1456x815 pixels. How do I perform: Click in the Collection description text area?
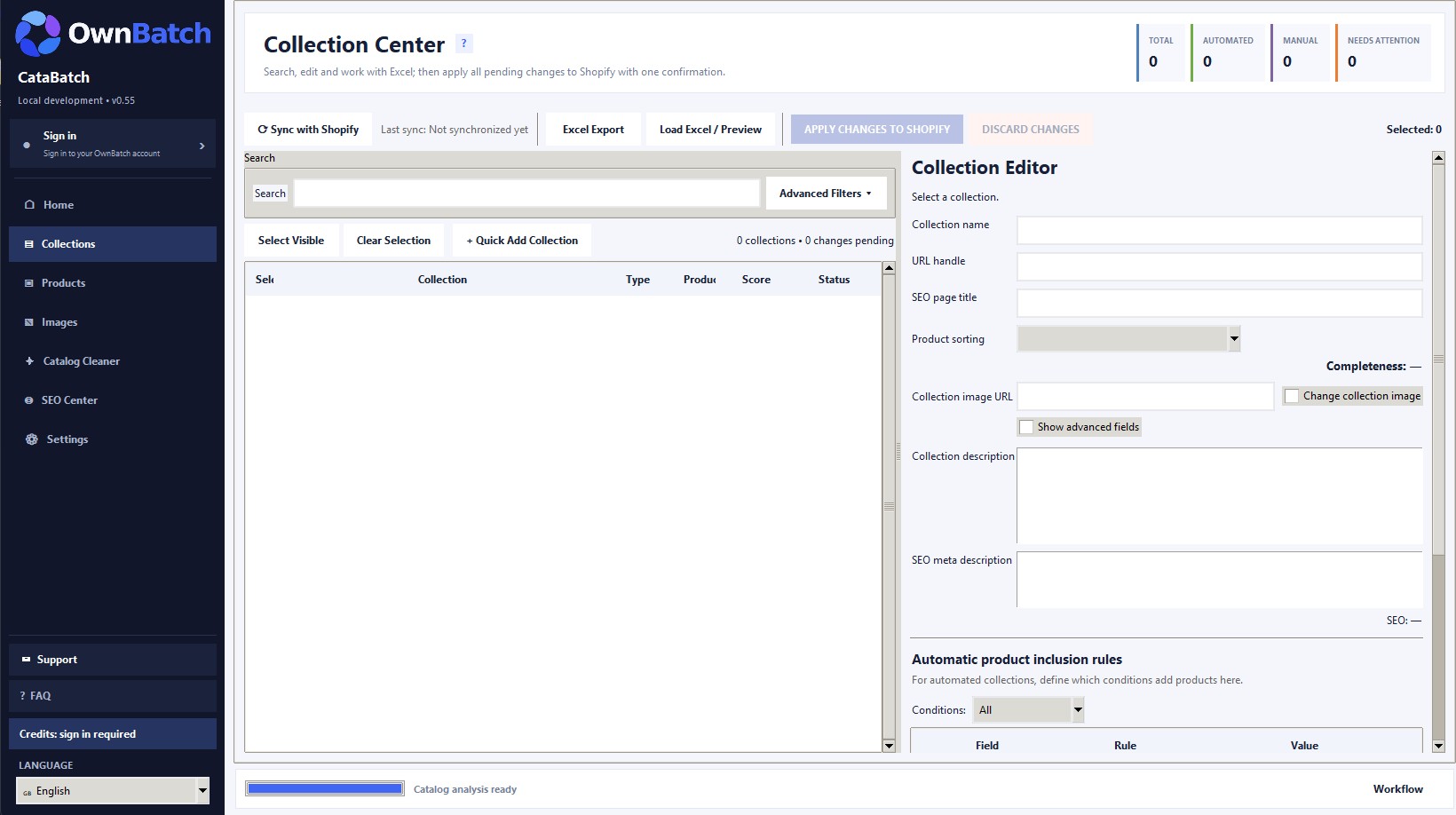[x=1219, y=495]
